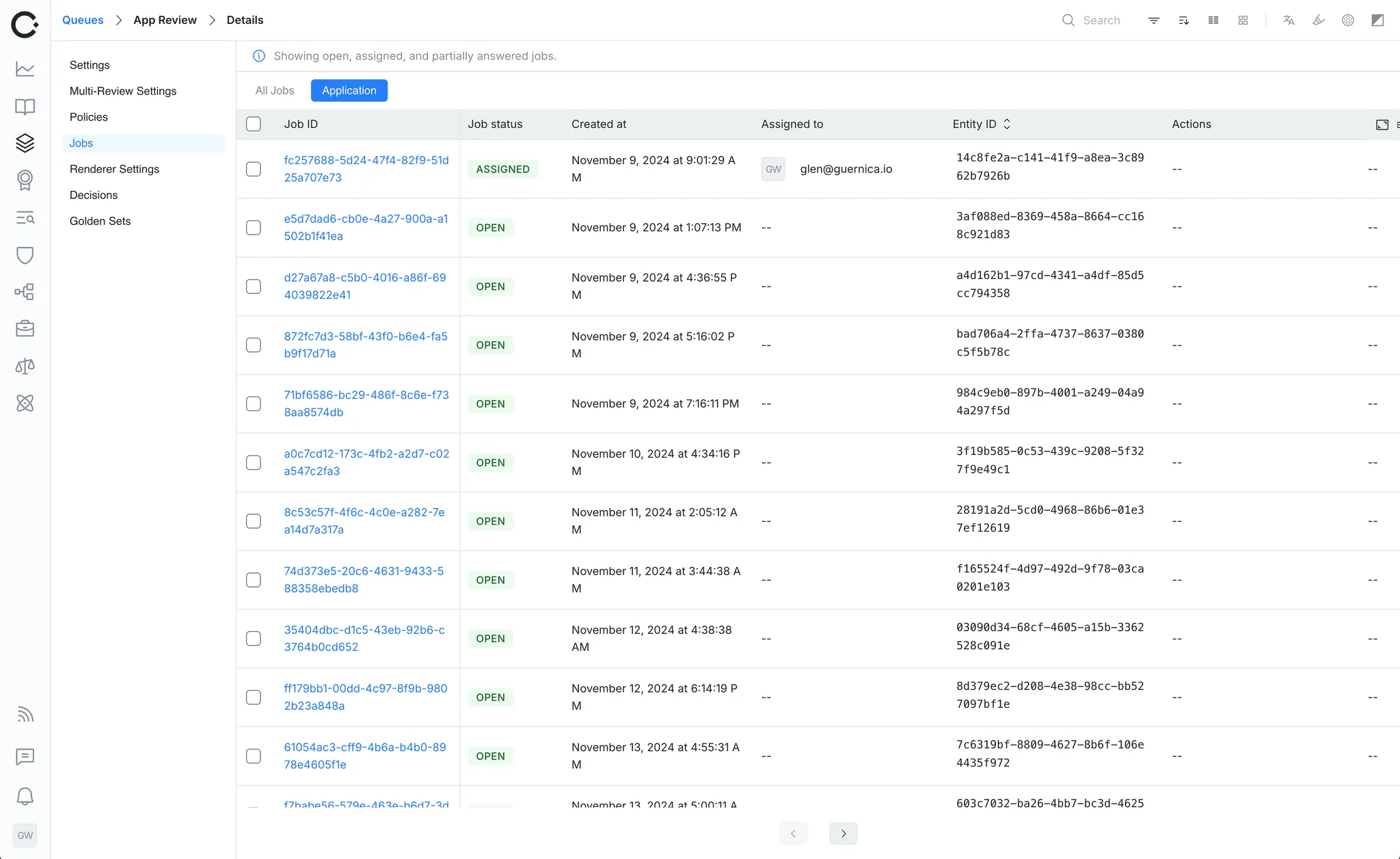
Task: Open the RSS feed icon in sidebar
Action: (x=25, y=715)
